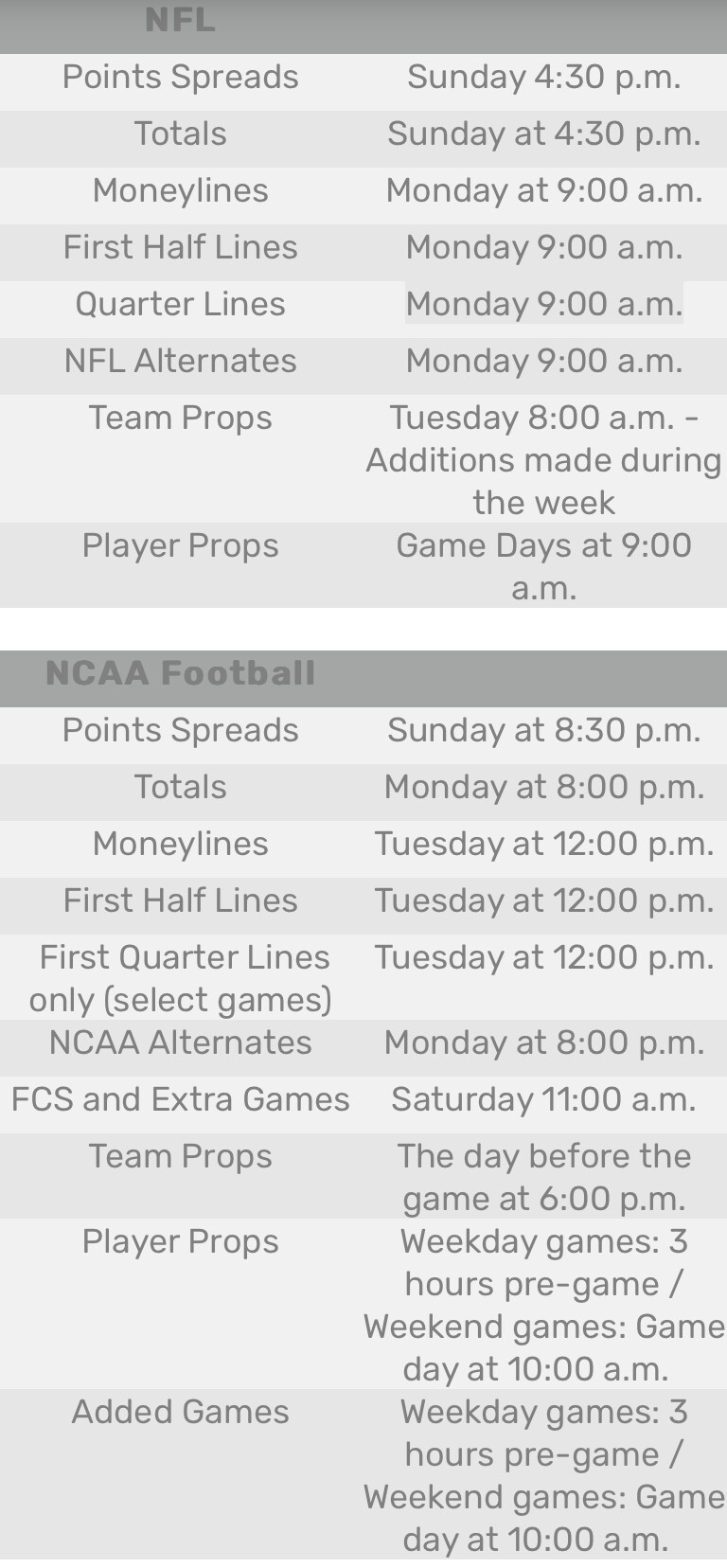Click highlighted Quarter Lines time cell
Image resolution: width=727 pixels, height=1568 pixels.
click(x=543, y=304)
